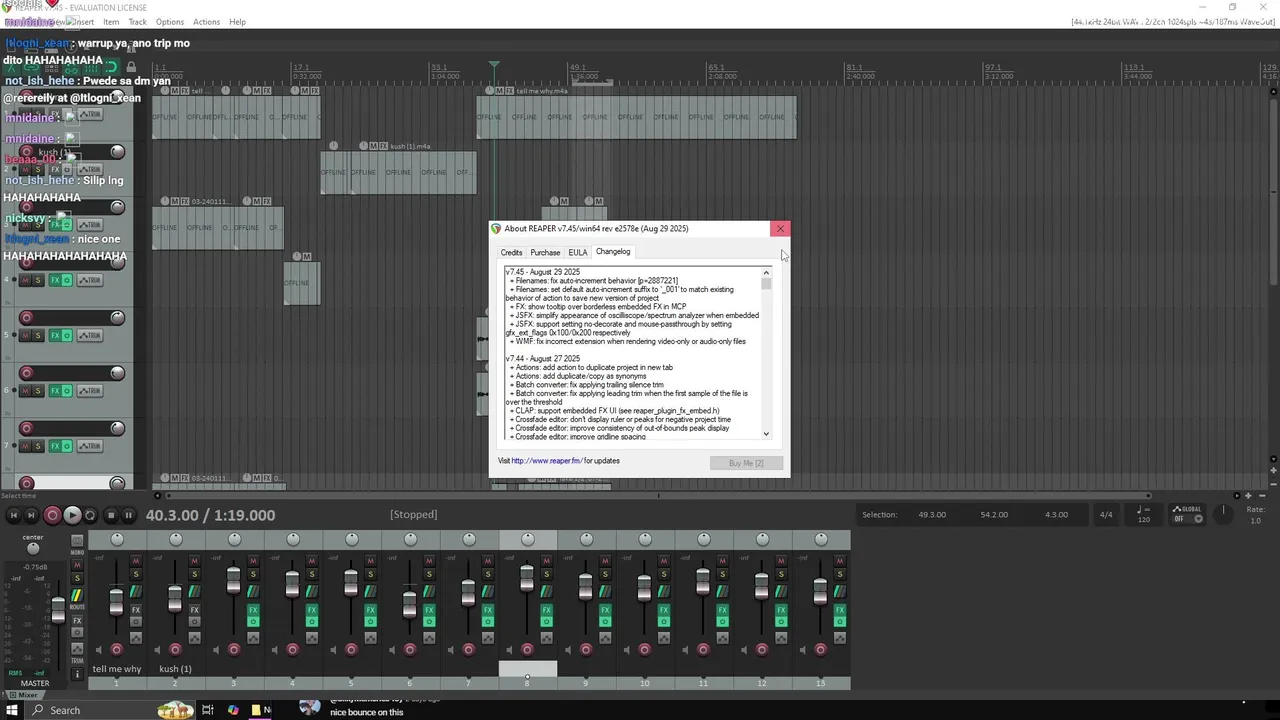Record-arm mixer channel 6

click(x=410, y=650)
